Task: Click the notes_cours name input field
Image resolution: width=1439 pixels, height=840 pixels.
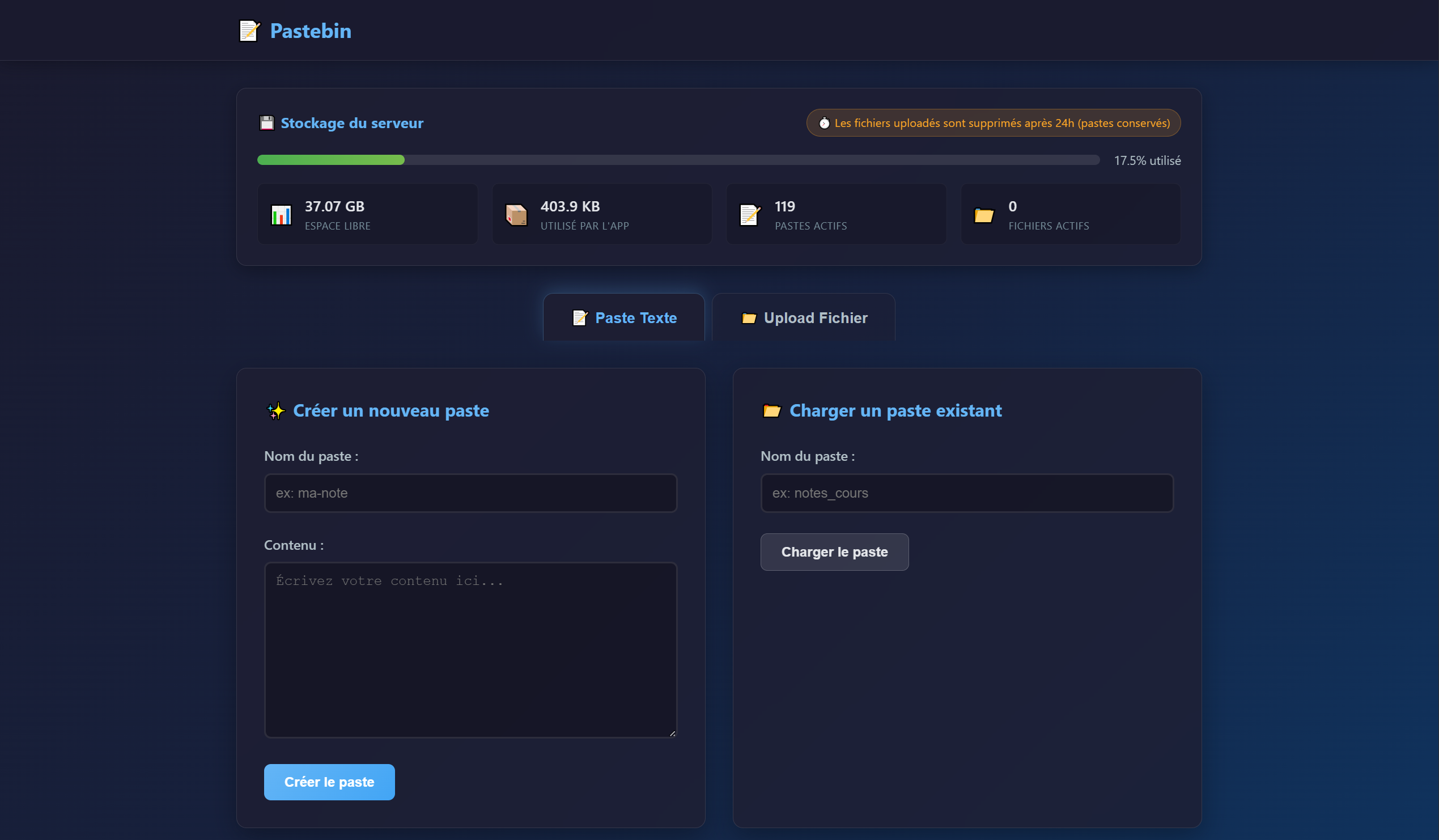Action: pyautogui.click(x=966, y=493)
